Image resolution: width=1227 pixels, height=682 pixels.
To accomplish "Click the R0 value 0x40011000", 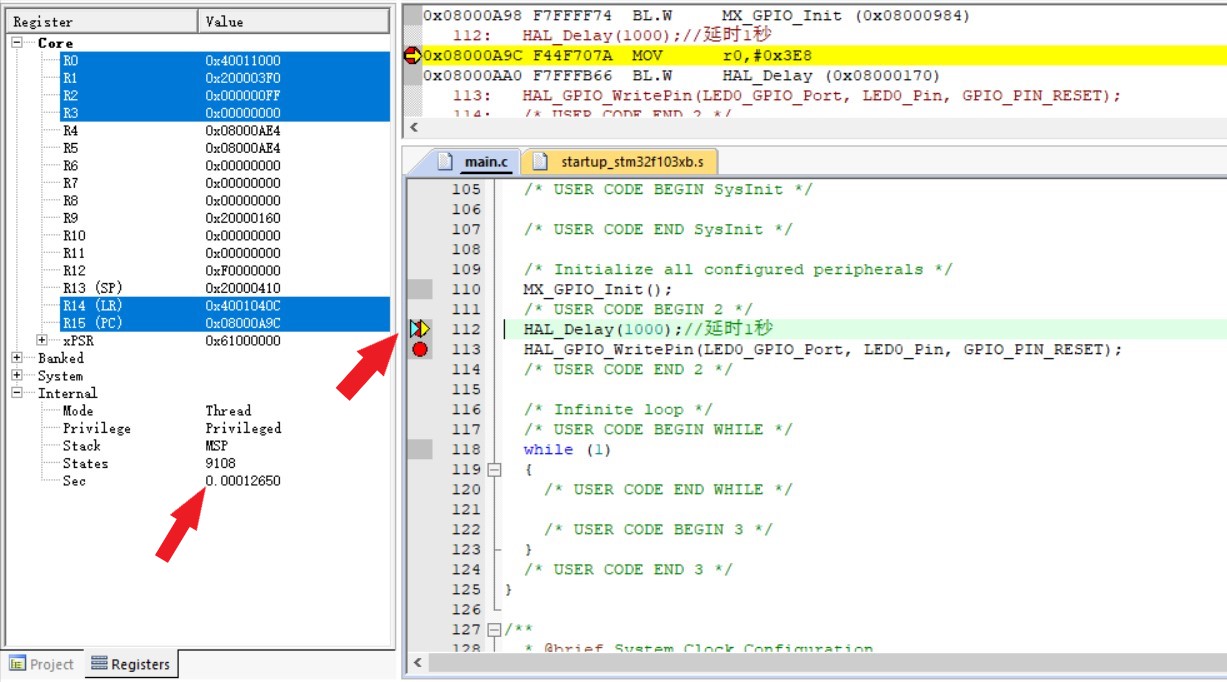I will tap(243, 61).
